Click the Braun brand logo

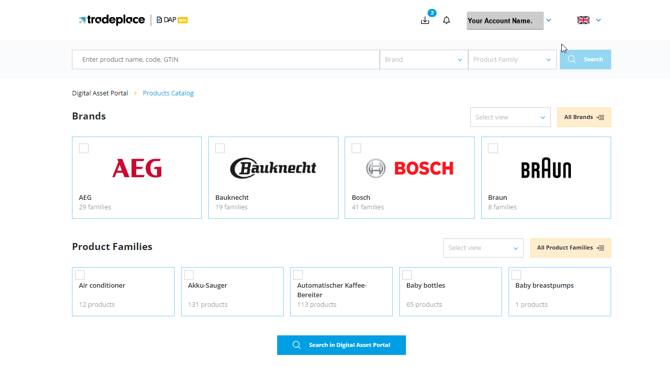click(546, 168)
